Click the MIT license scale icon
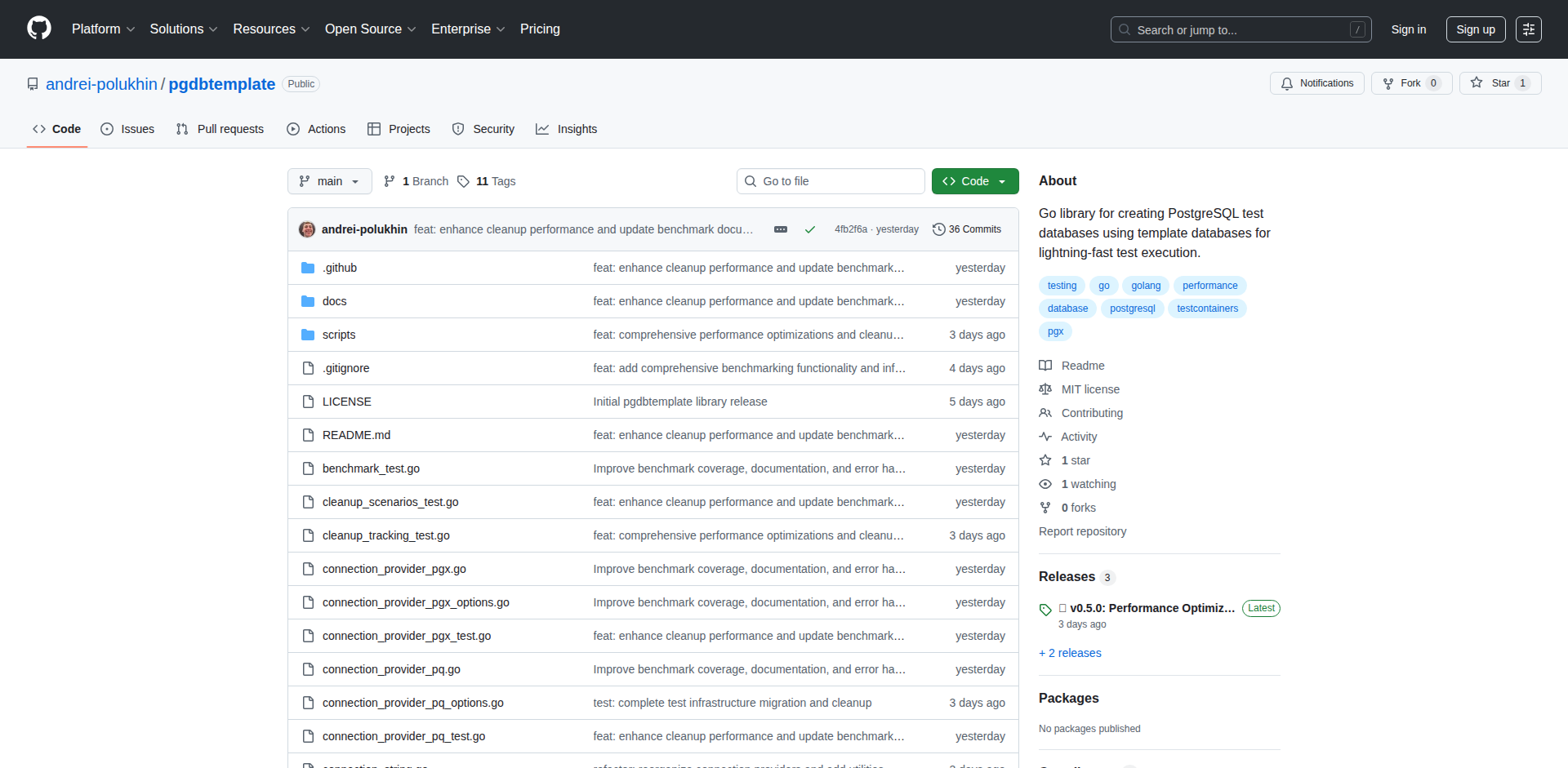 [1045, 389]
